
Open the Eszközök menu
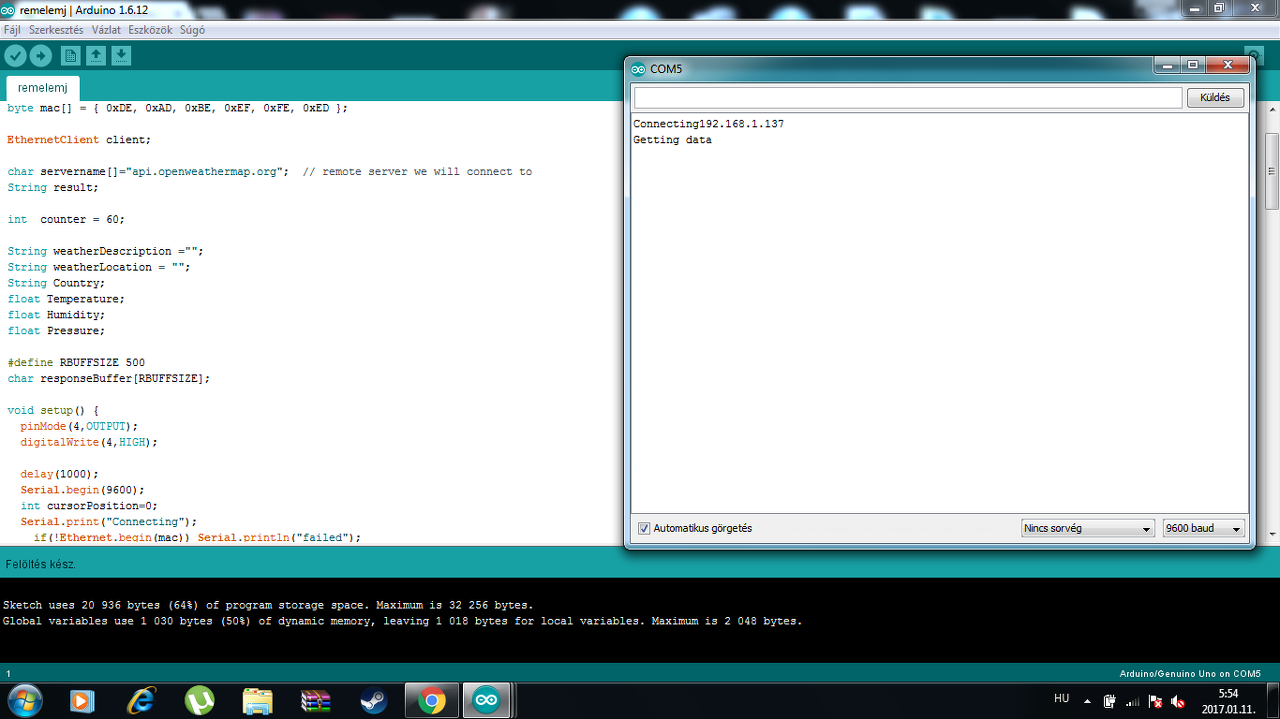[150, 30]
